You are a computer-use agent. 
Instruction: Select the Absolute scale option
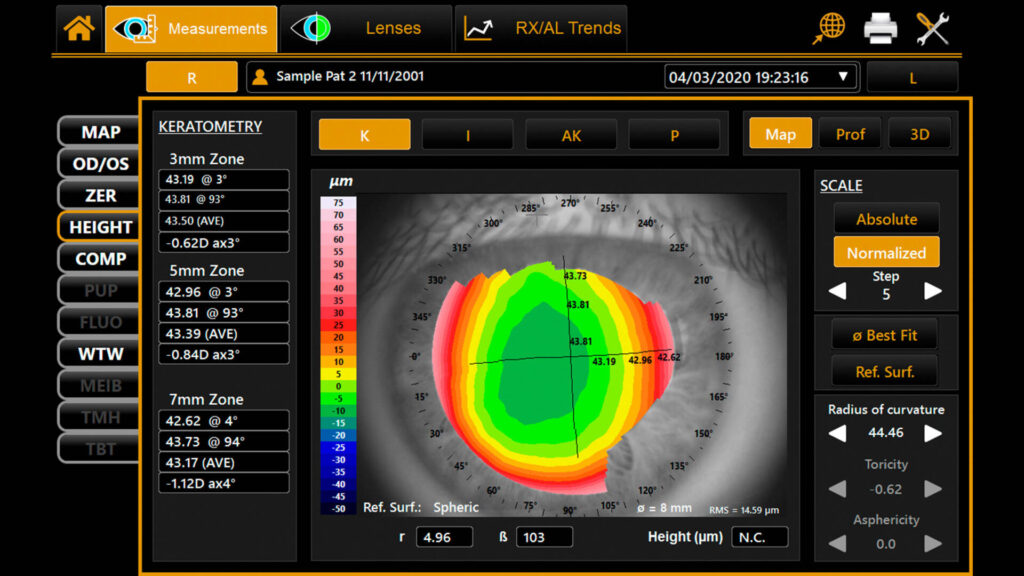[x=886, y=219]
